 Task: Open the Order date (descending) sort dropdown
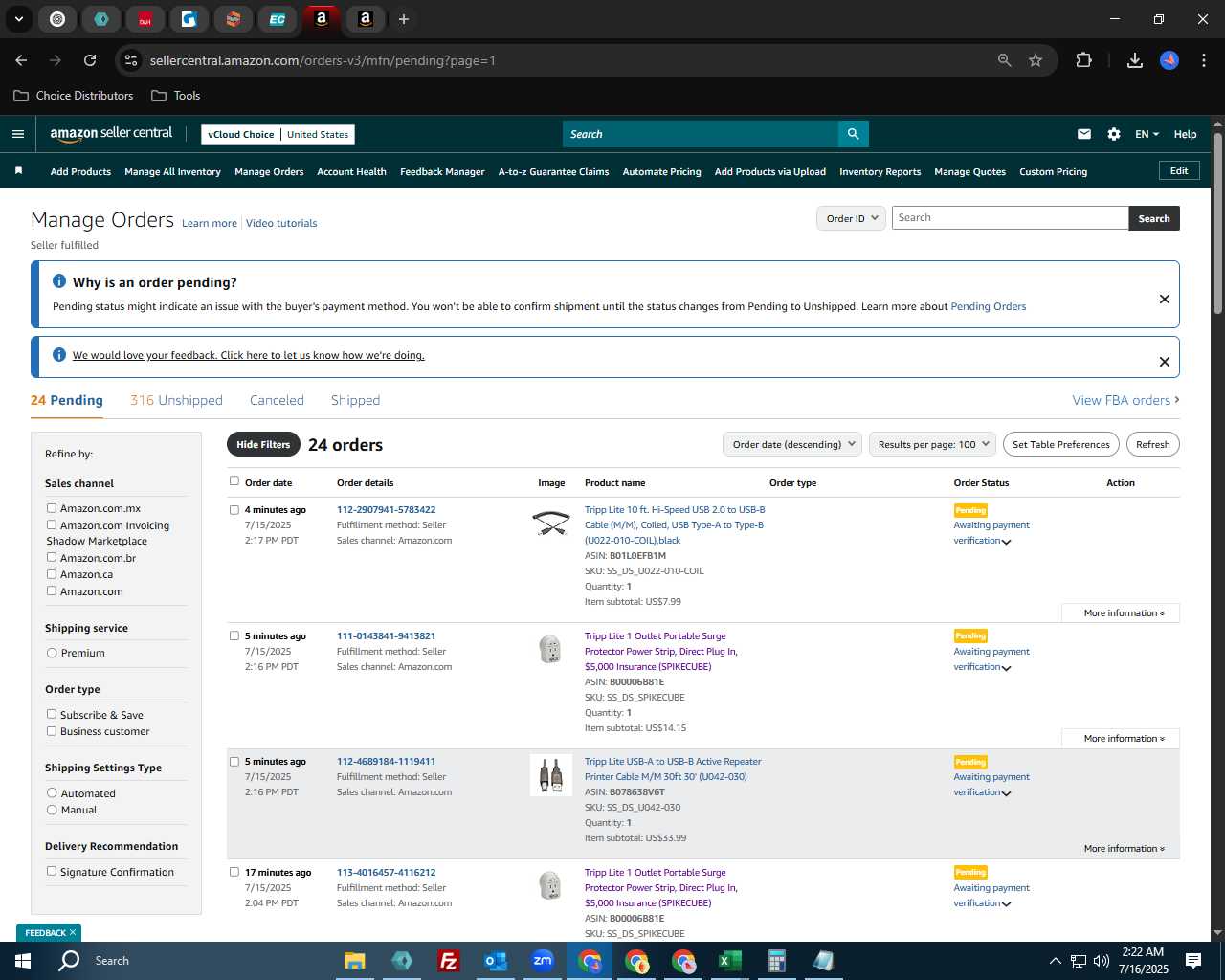791,444
